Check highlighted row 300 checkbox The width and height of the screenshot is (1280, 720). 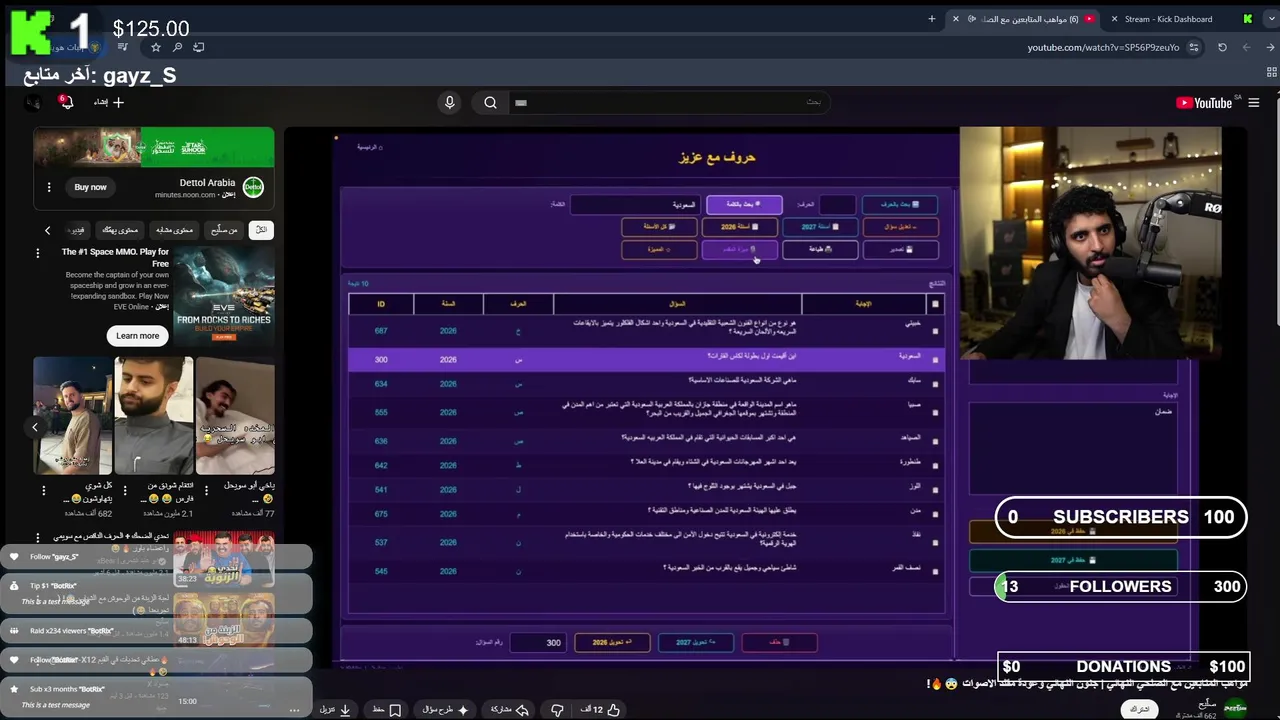point(935,359)
